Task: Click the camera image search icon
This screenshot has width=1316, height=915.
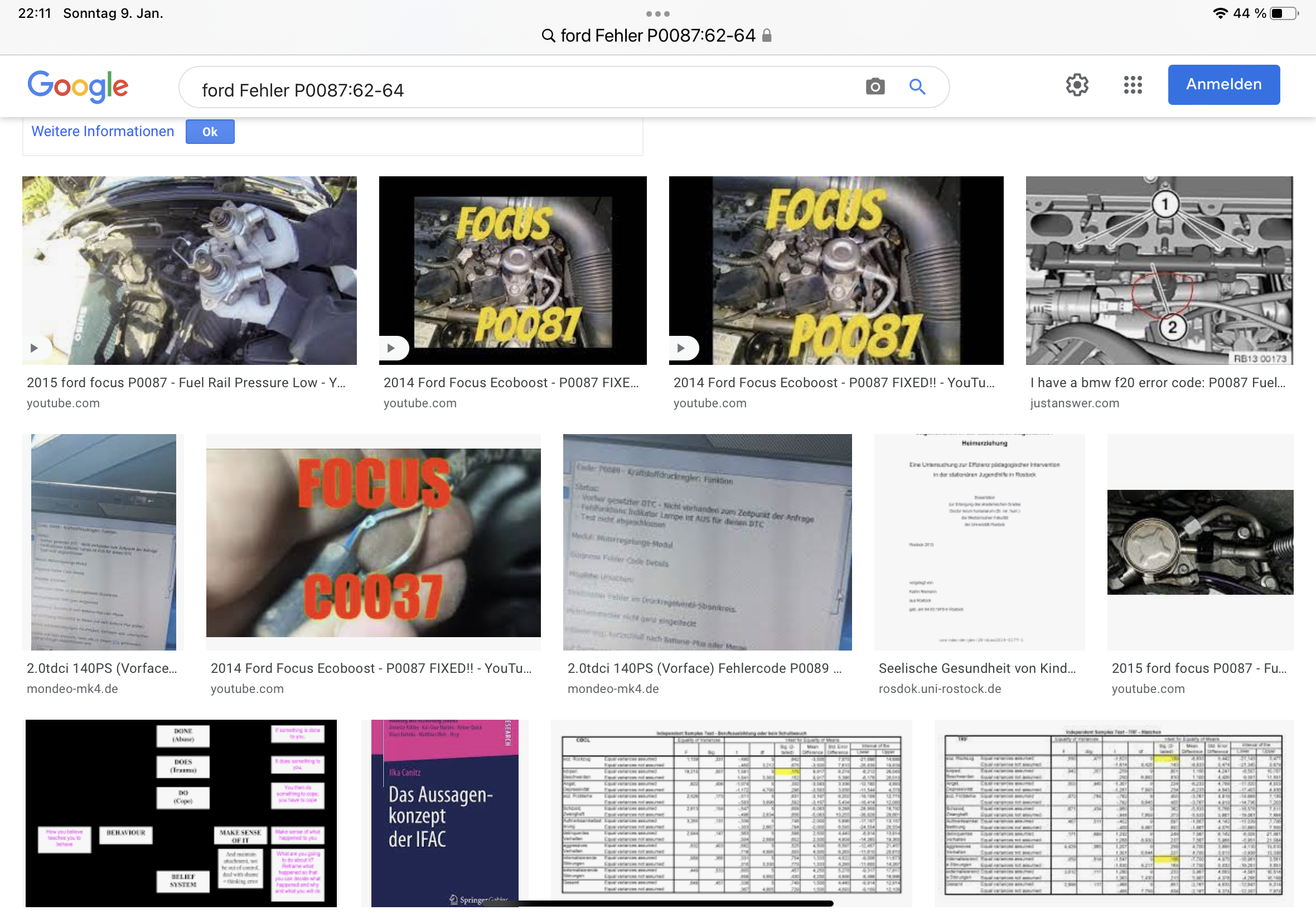Action: [x=875, y=86]
